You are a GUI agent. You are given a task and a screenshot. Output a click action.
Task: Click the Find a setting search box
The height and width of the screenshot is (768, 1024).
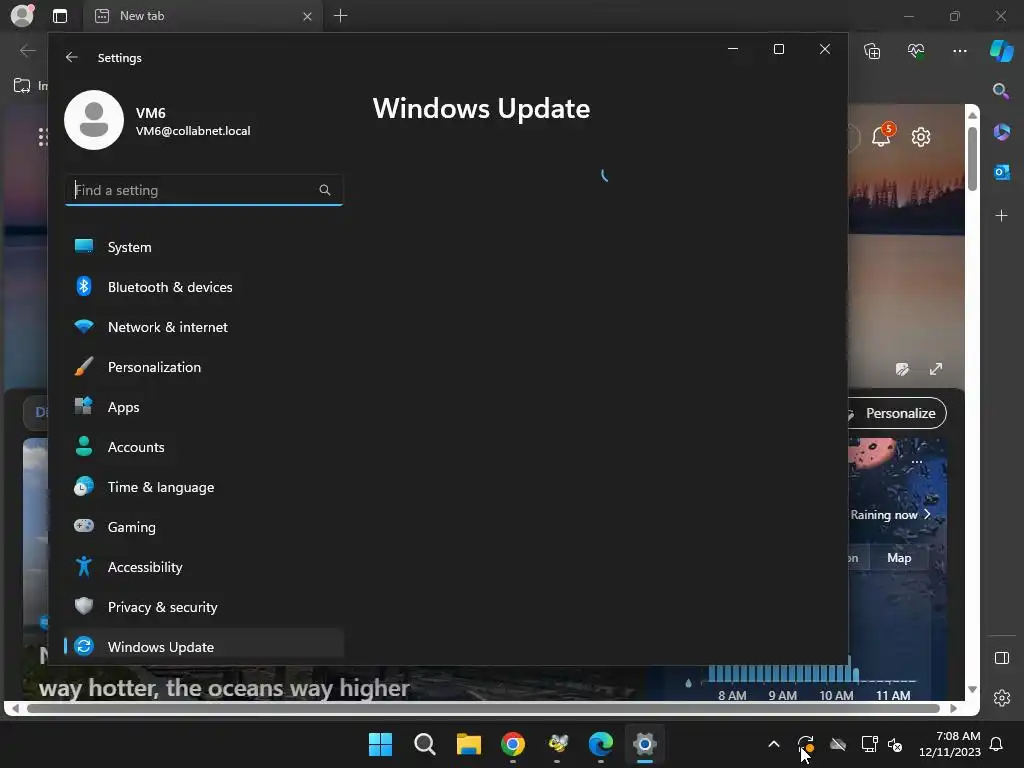click(x=204, y=190)
